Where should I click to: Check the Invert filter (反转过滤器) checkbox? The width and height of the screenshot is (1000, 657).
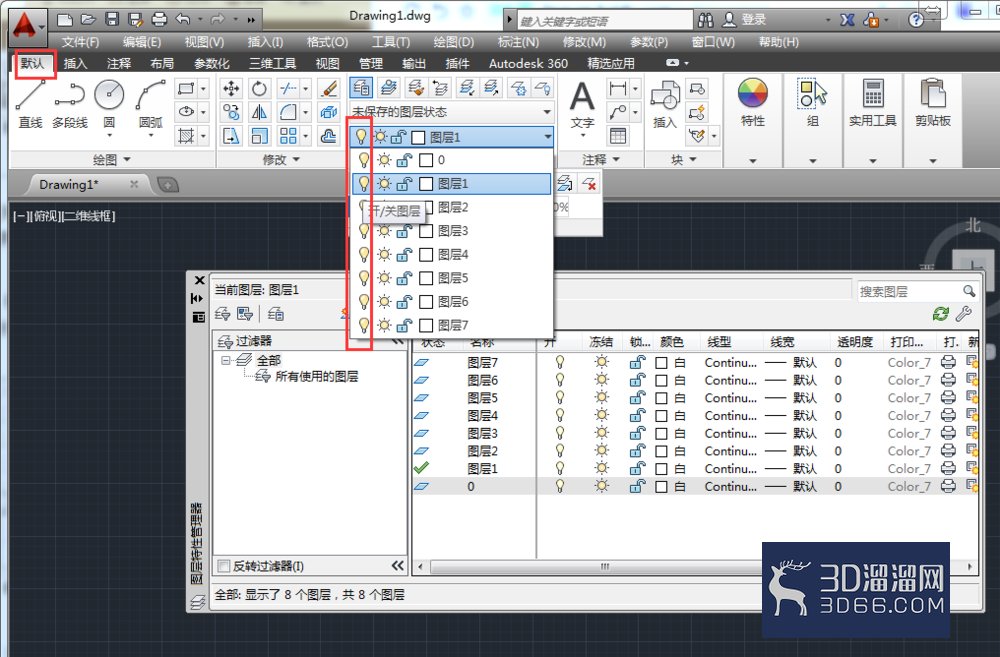(224, 566)
